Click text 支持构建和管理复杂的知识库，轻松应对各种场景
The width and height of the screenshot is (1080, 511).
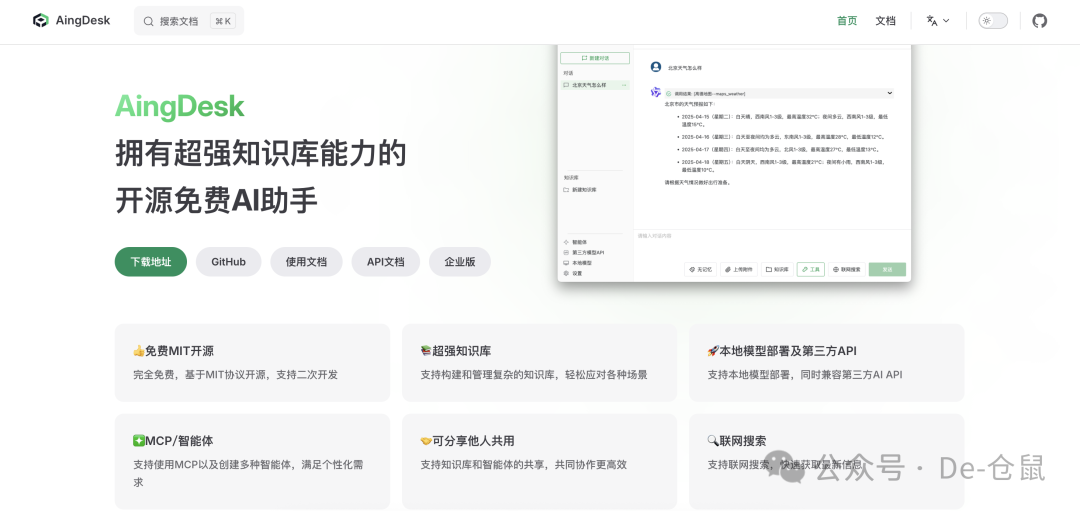click(534, 375)
